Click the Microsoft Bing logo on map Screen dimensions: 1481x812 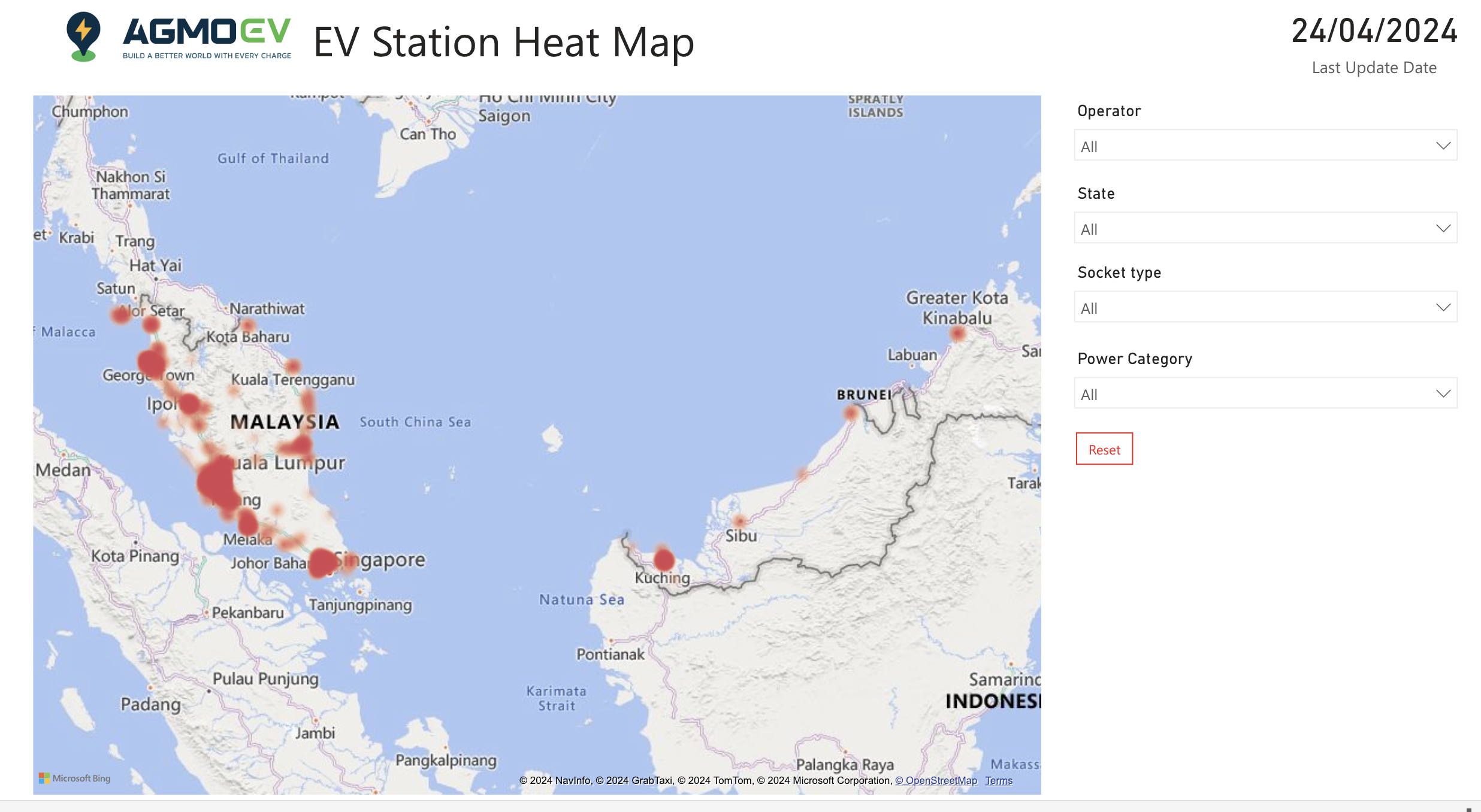pos(75,778)
